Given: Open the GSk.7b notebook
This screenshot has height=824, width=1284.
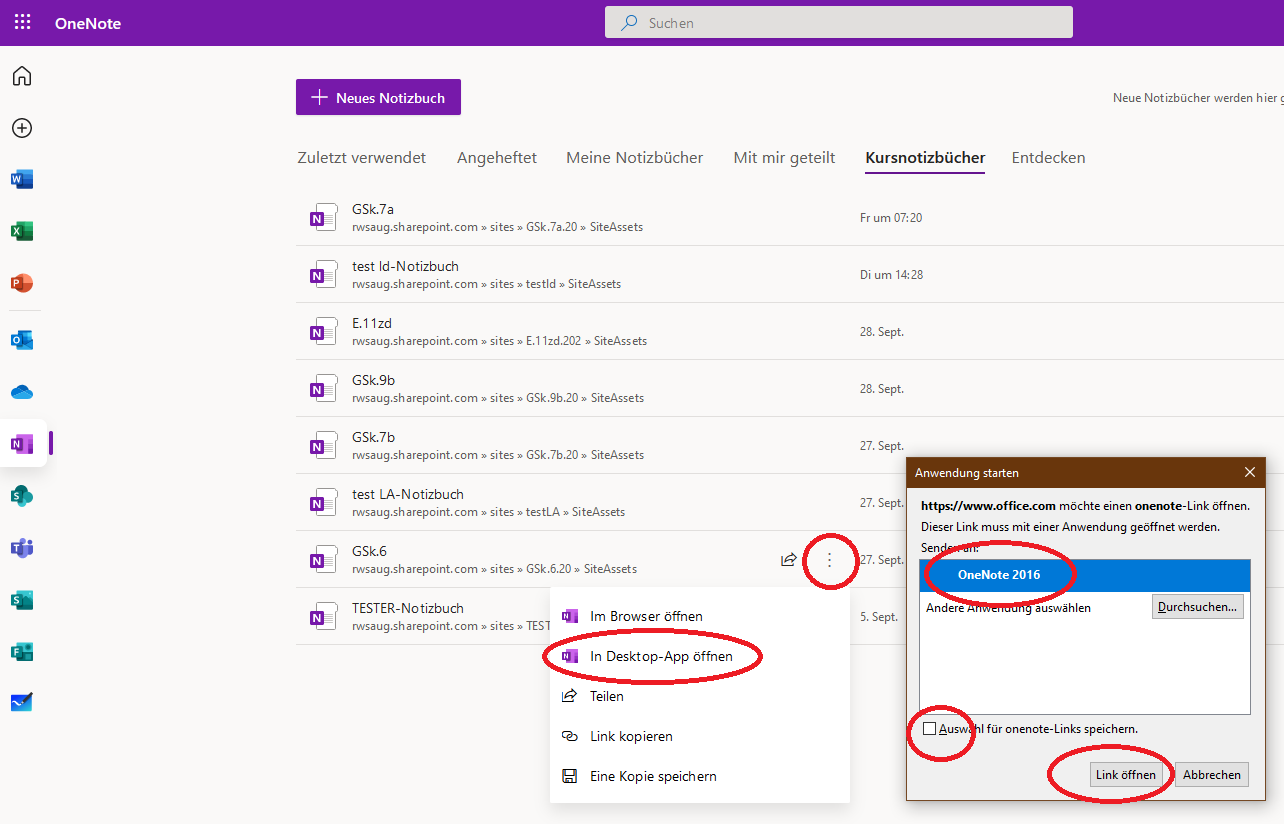Looking at the screenshot, I should (x=374, y=437).
